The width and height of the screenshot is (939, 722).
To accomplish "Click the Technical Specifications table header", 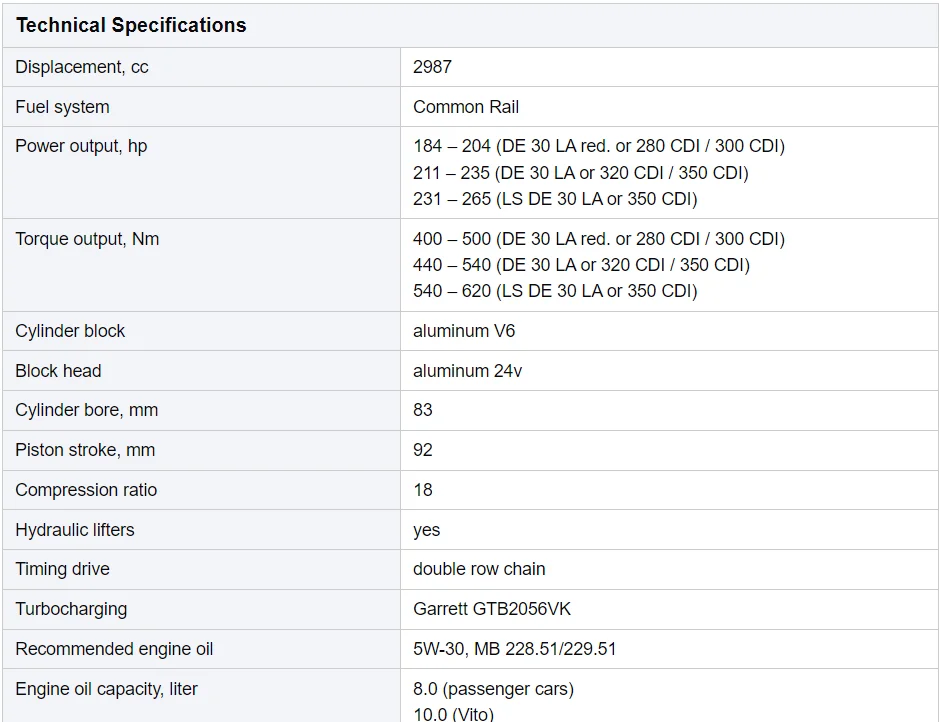I will 131,26.
